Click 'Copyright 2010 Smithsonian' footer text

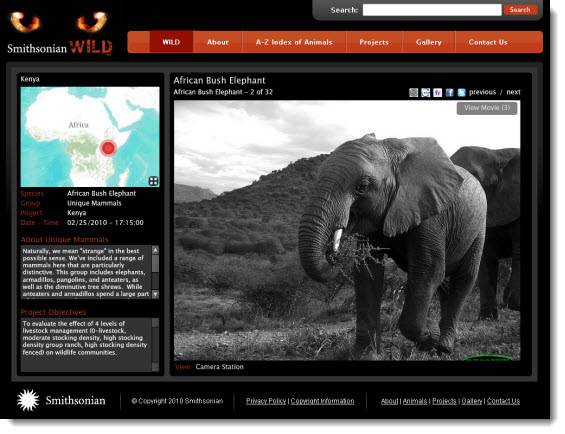[177, 401]
